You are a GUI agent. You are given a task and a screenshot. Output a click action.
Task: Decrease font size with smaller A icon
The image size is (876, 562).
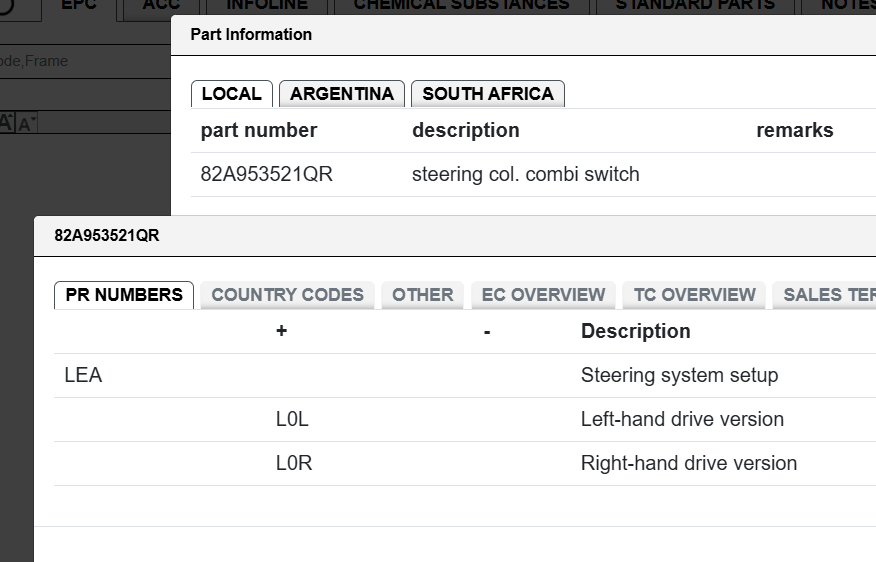[x=26, y=123]
